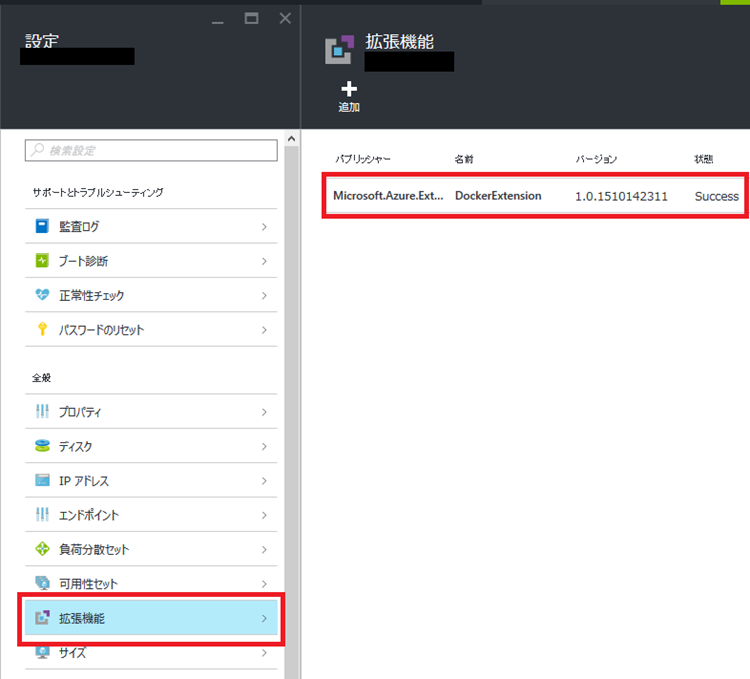Click the パブリッシャー column header
The height and width of the screenshot is (679, 750).
[363, 159]
